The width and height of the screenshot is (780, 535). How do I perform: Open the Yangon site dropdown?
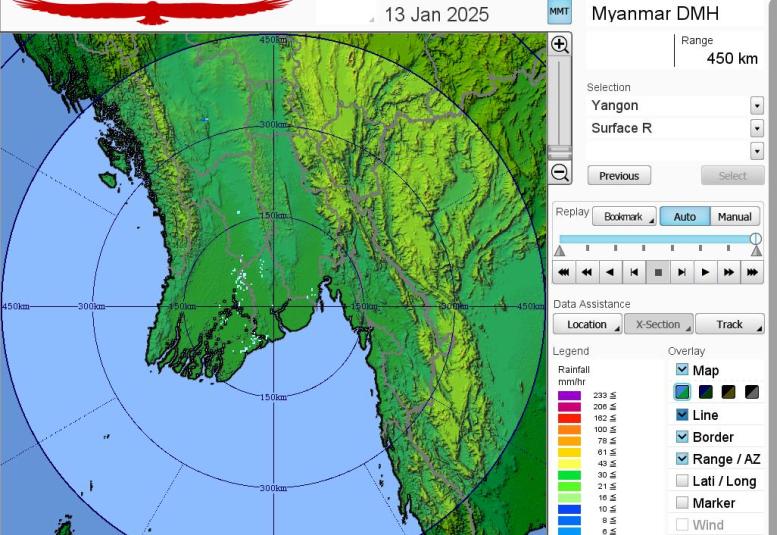[756, 106]
